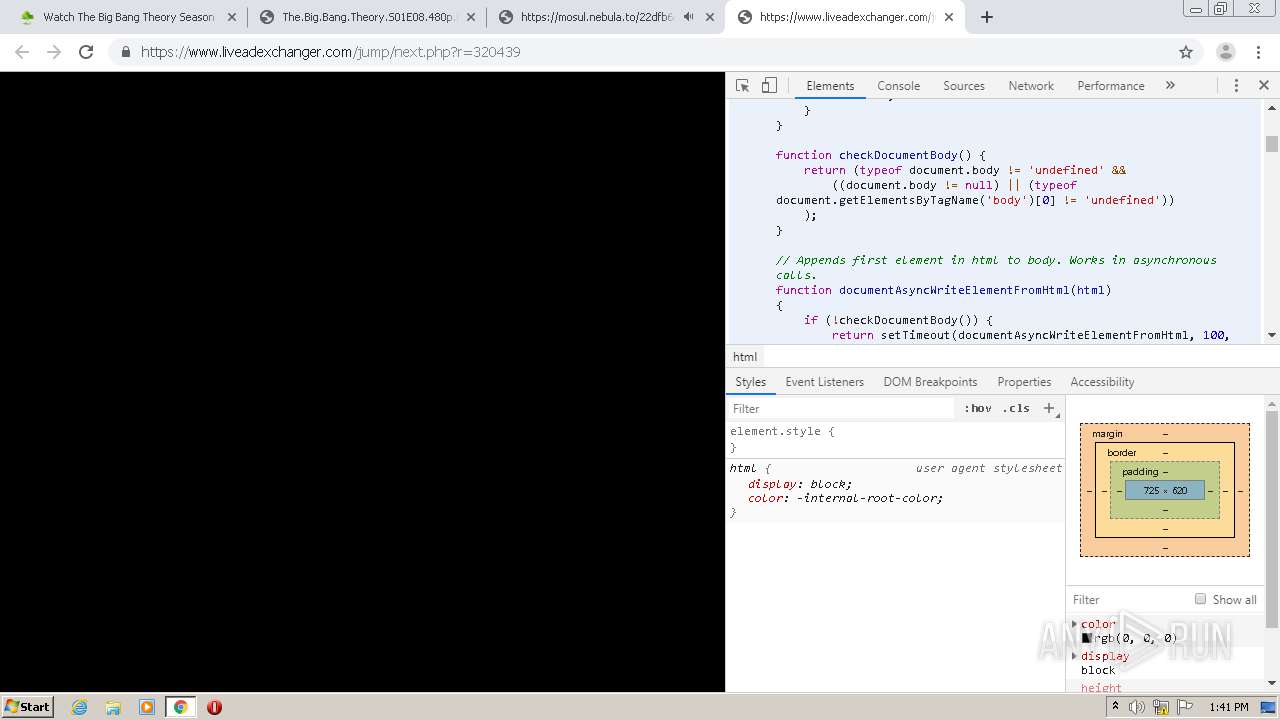Switch to the Sources tab
Screen dimensions: 1280x720
(964, 86)
